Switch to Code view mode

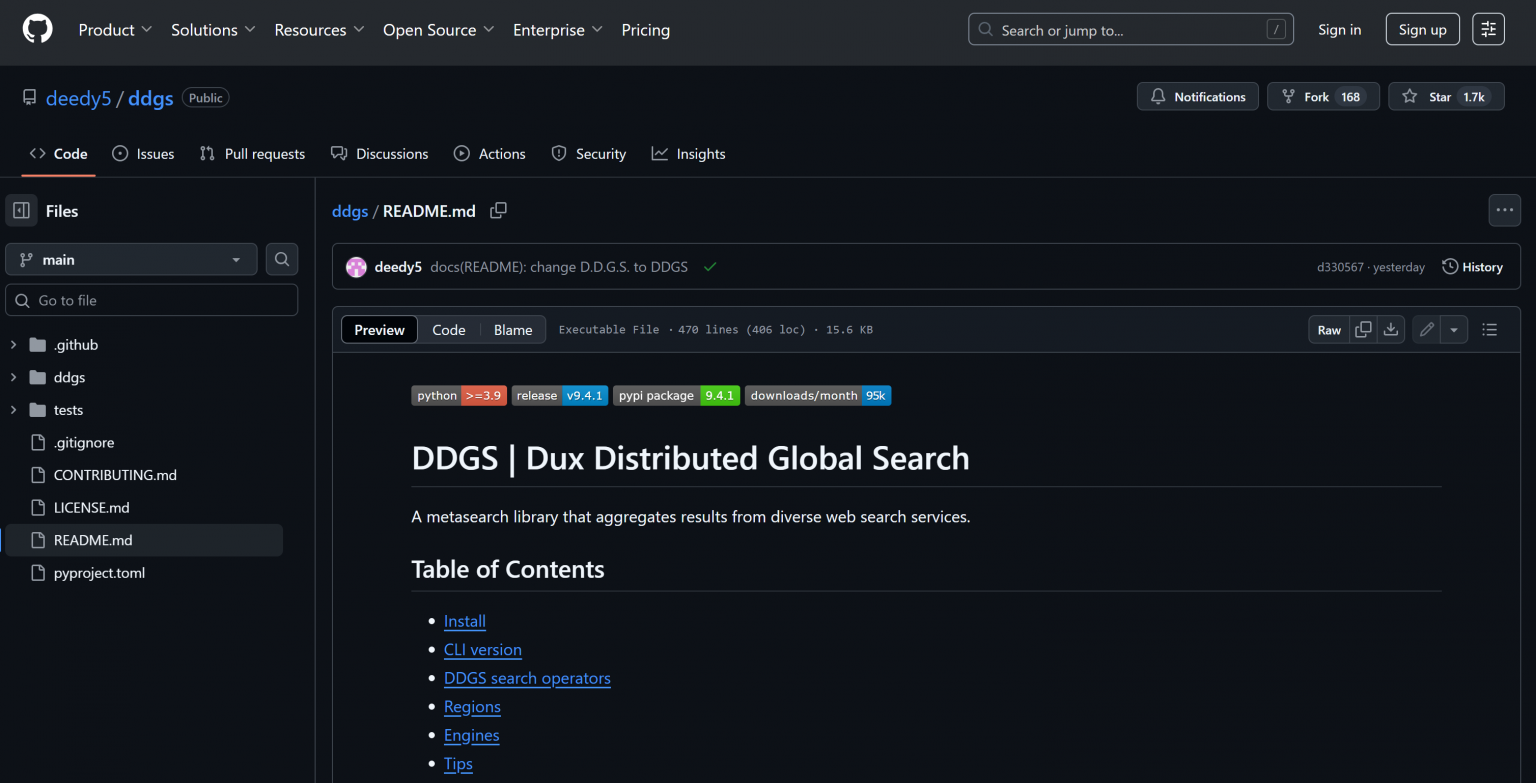pos(448,330)
